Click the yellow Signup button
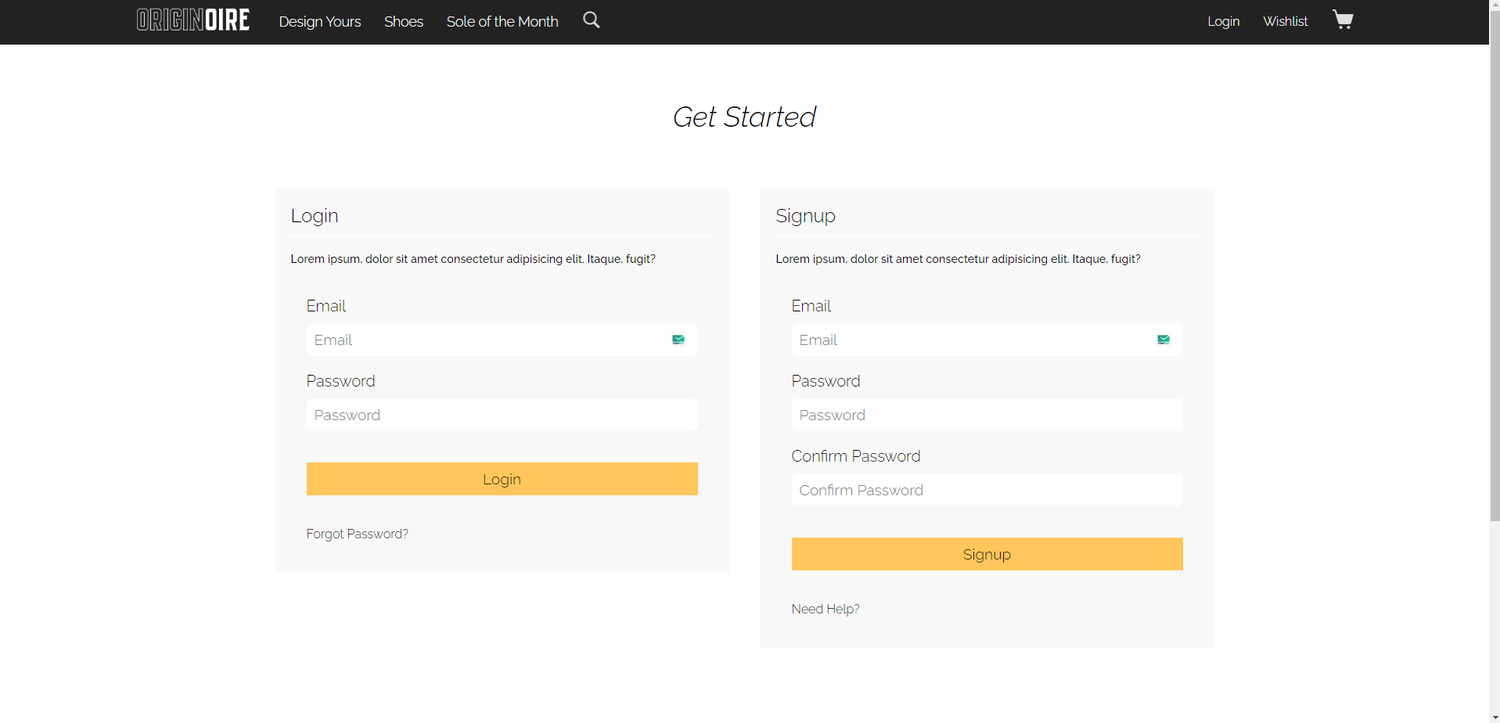Image resolution: width=1500 pixels, height=723 pixels. click(987, 554)
